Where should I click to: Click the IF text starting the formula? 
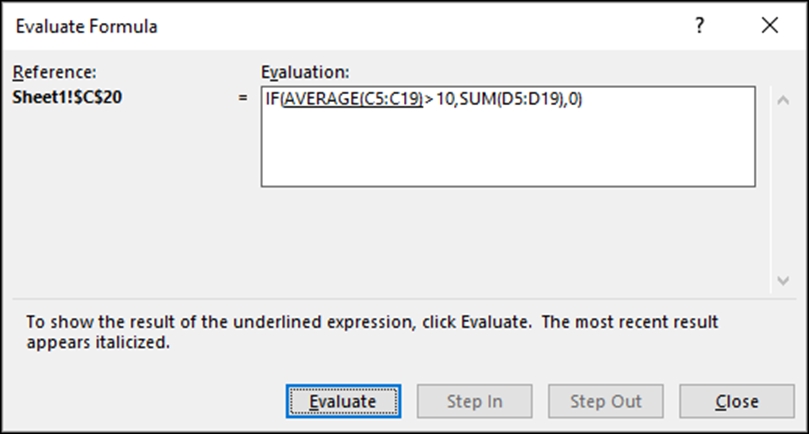click(272, 99)
